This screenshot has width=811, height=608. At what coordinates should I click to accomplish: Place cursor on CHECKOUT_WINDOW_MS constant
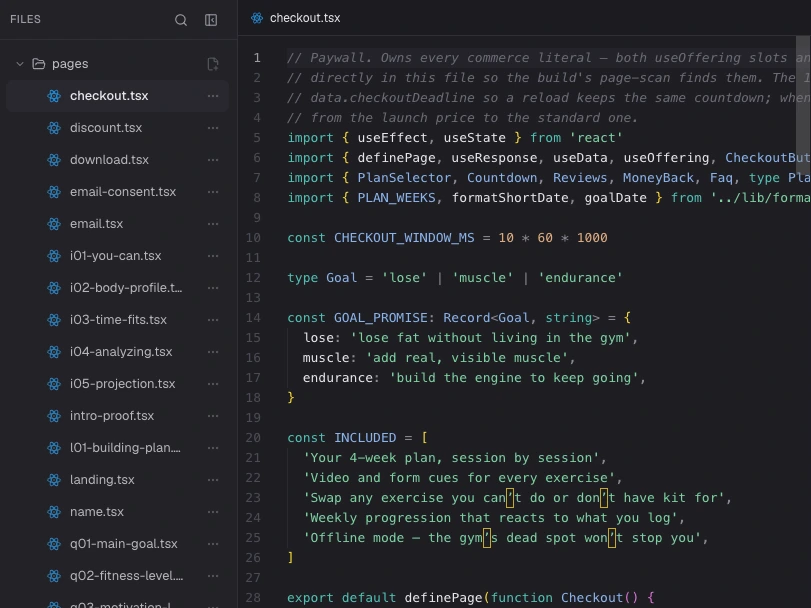click(x=404, y=238)
